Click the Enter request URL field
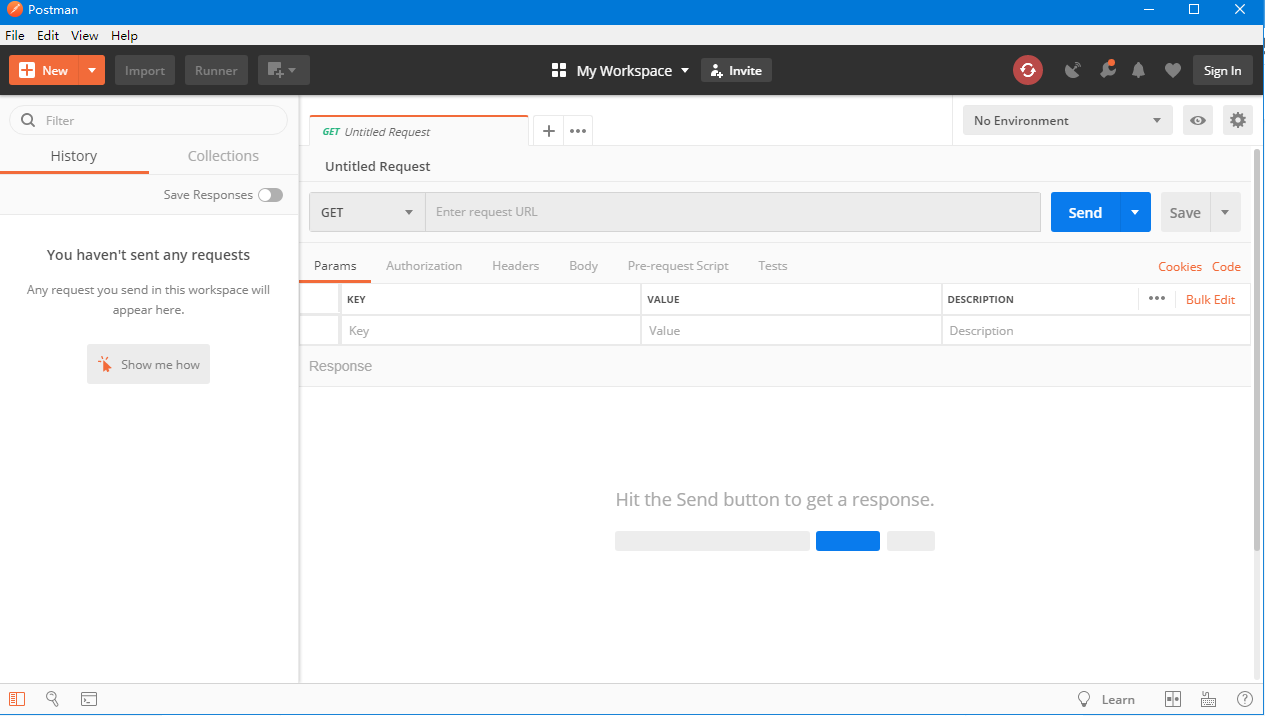The height and width of the screenshot is (716, 1265). [733, 212]
